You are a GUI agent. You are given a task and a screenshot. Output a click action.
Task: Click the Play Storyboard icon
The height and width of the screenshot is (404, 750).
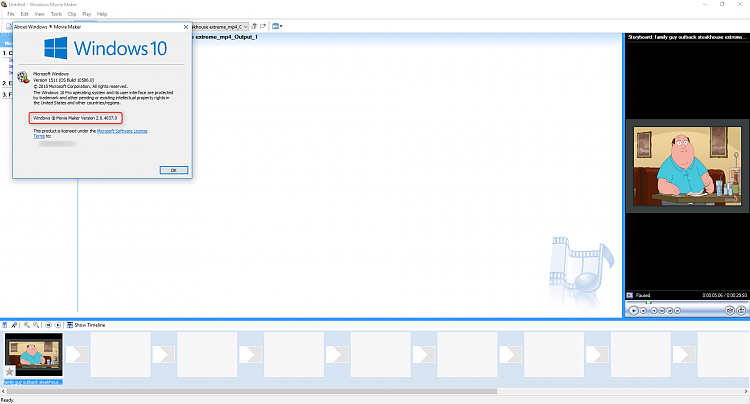coord(58,325)
